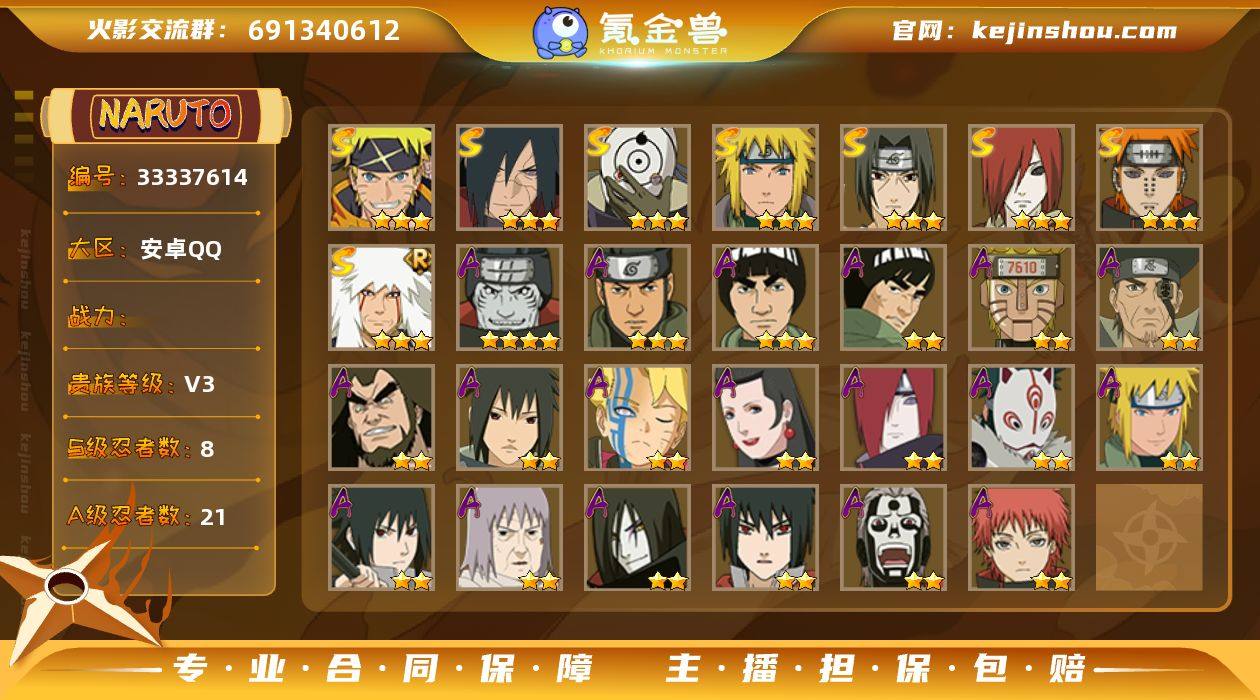The image size is (1260, 700).
Task: Click the noble level V3 entry
Action: [142, 384]
